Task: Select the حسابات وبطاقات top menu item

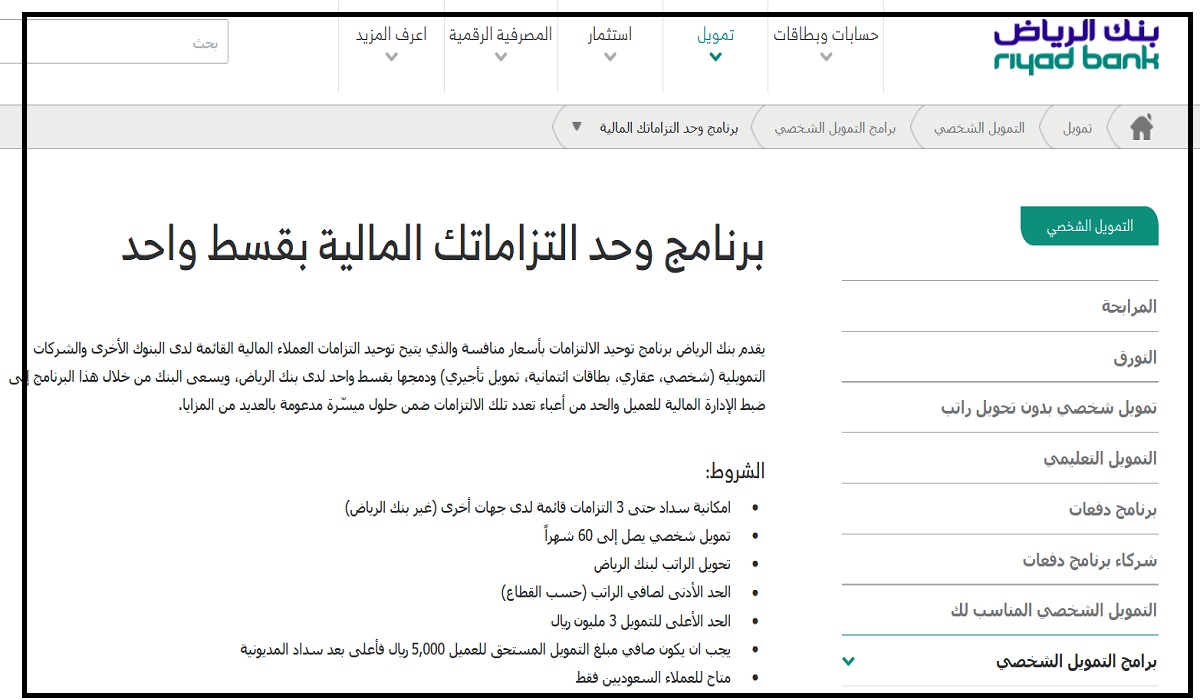Action: 826,34
